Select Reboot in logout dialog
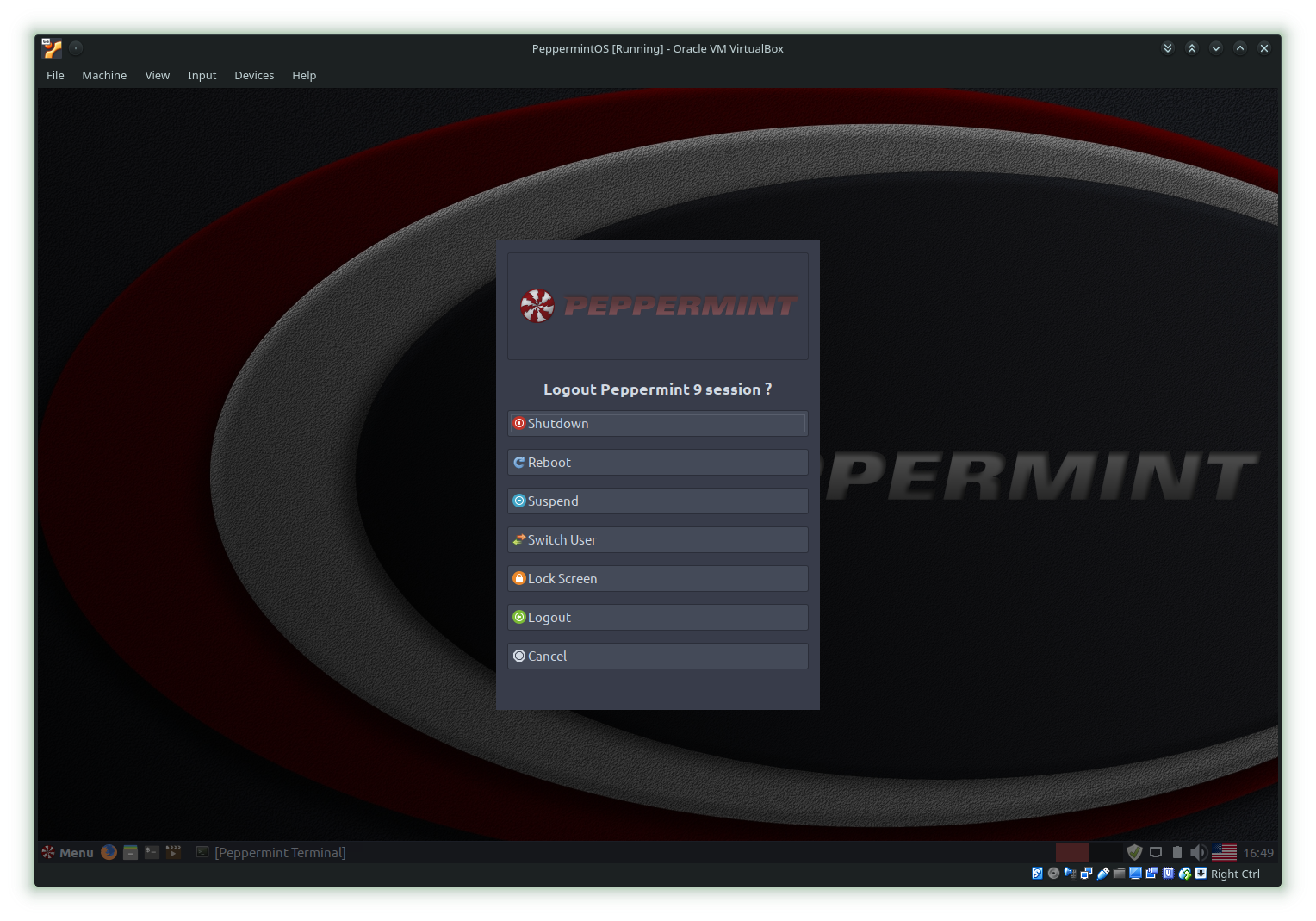Viewport: 1316px width, 921px height. point(657,463)
